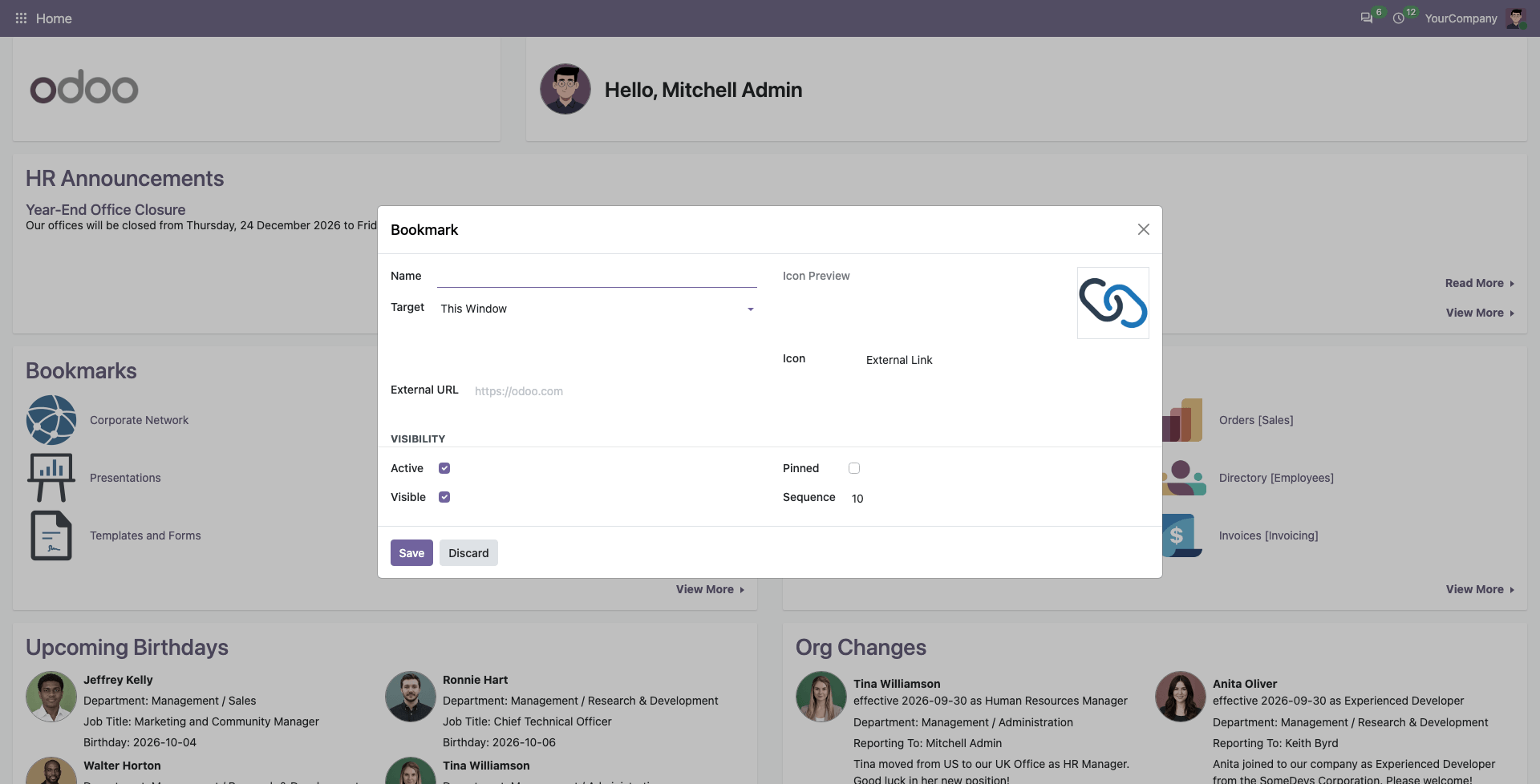Click the Corporate Network globe icon
1540x784 pixels.
(51, 420)
